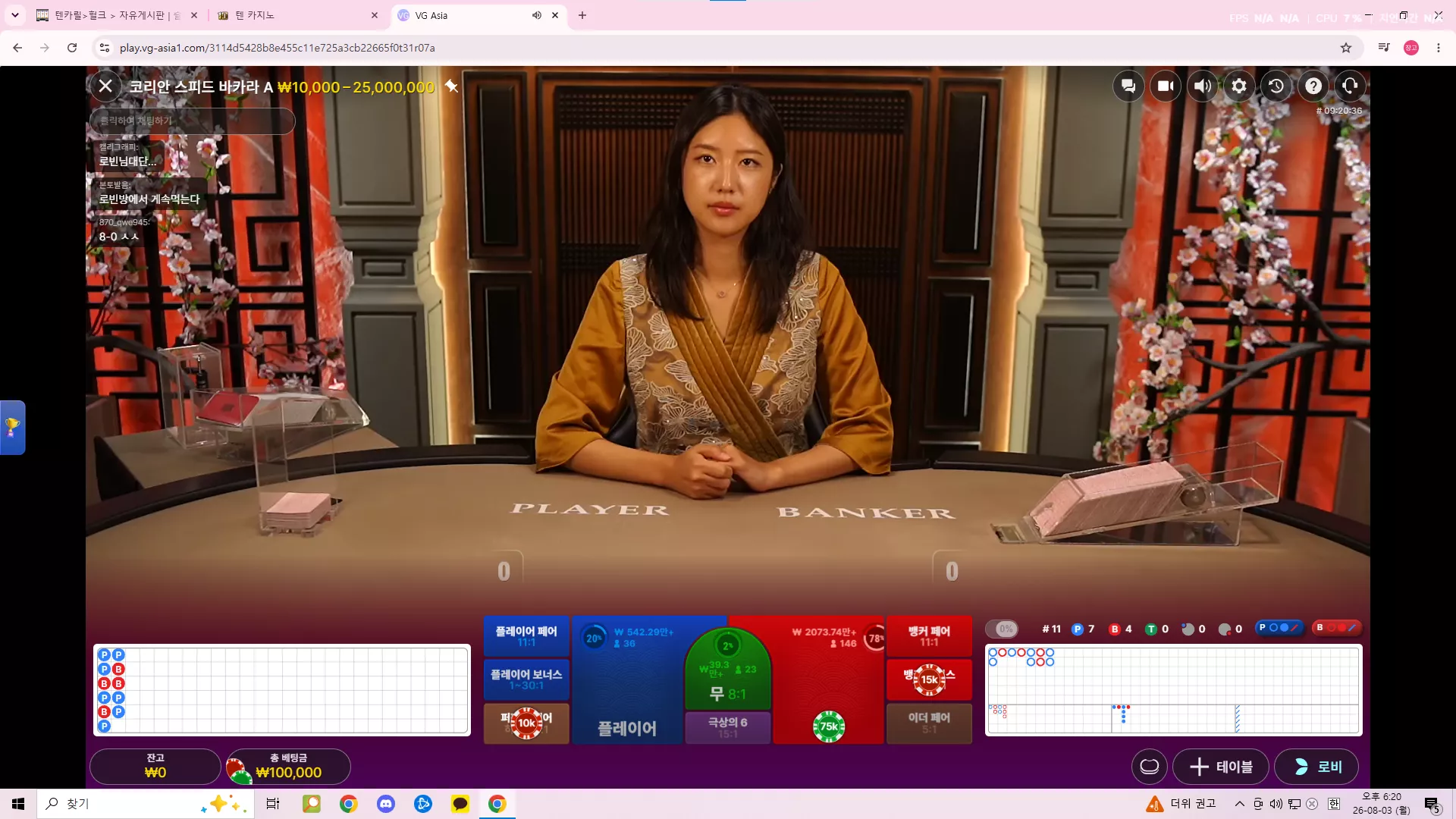The width and height of the screenshot is (1456, 819).
Task: View the 잔고 balance display
Action: pyautogui.click(x=155, y=766)
